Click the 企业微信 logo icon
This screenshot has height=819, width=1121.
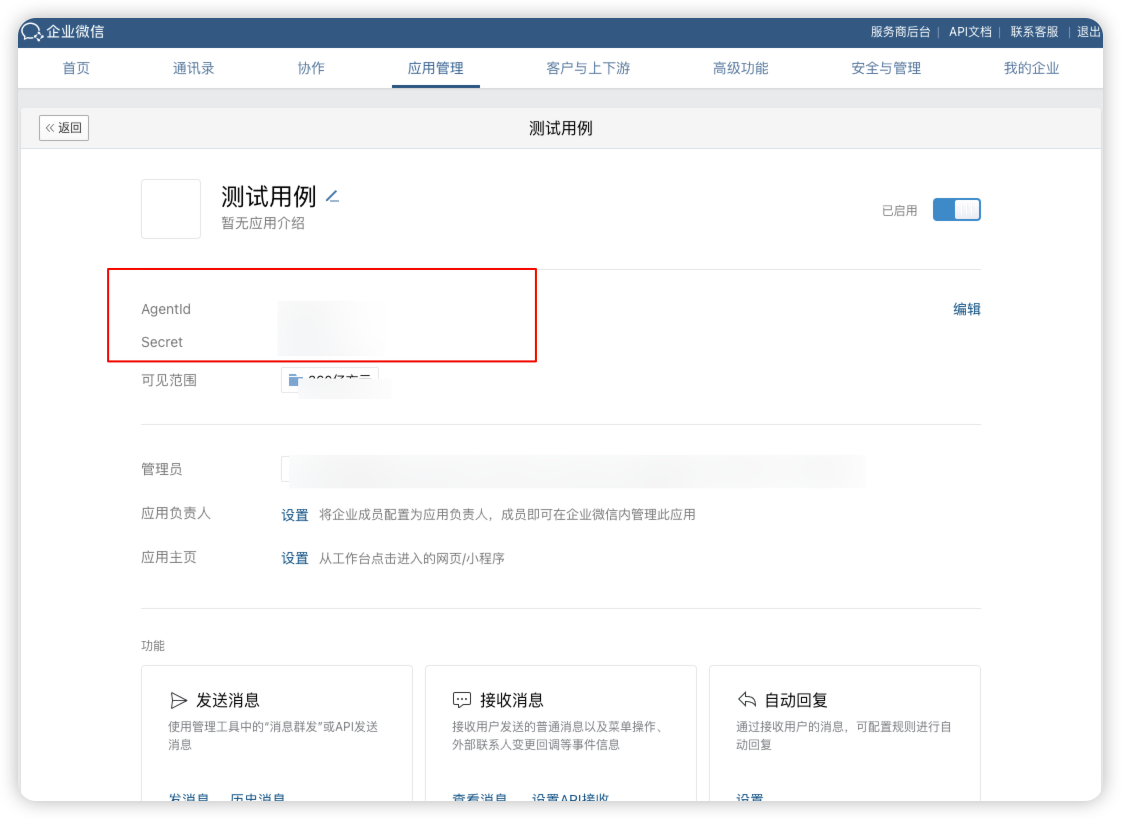[x=29, y=31]
